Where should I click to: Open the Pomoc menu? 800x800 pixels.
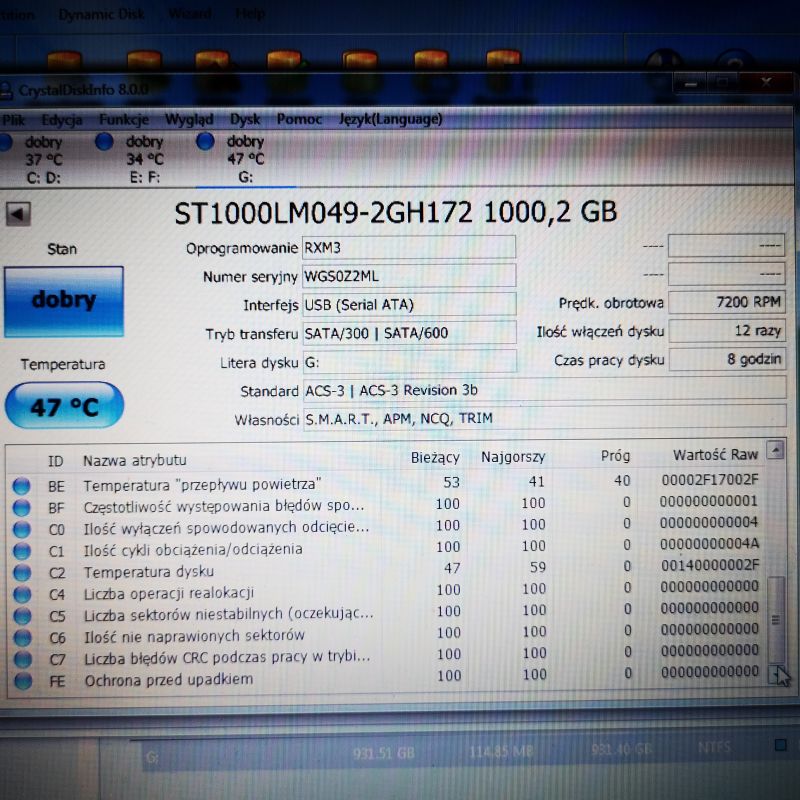click(x=299, y=119)
